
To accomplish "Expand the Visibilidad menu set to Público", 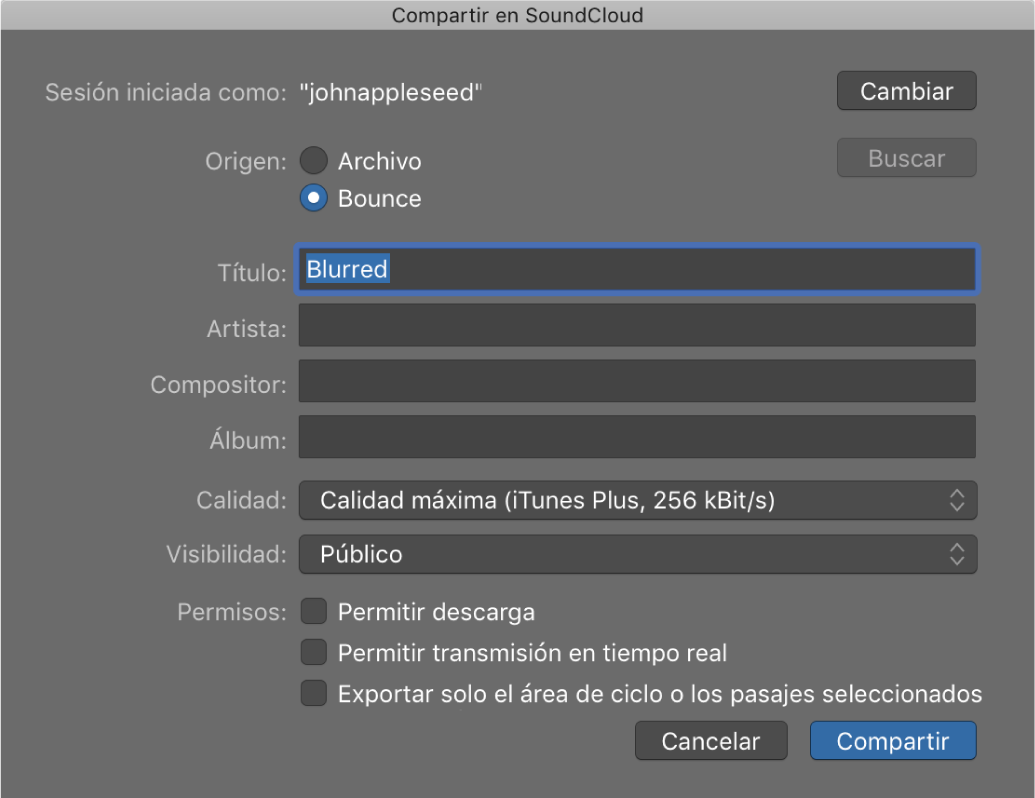I will (x=637, y=554).
